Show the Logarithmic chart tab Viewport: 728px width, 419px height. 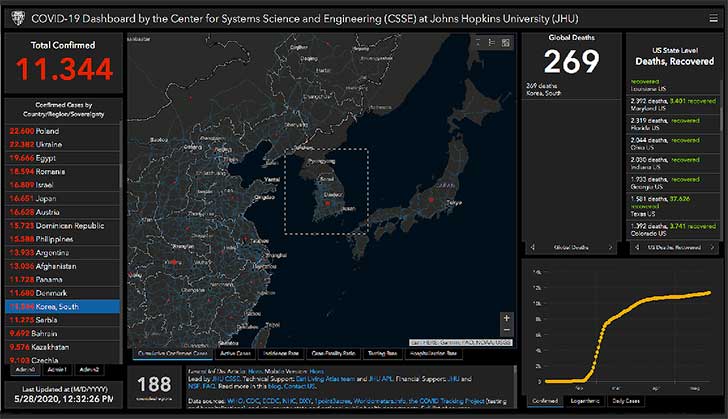(585, 401)
